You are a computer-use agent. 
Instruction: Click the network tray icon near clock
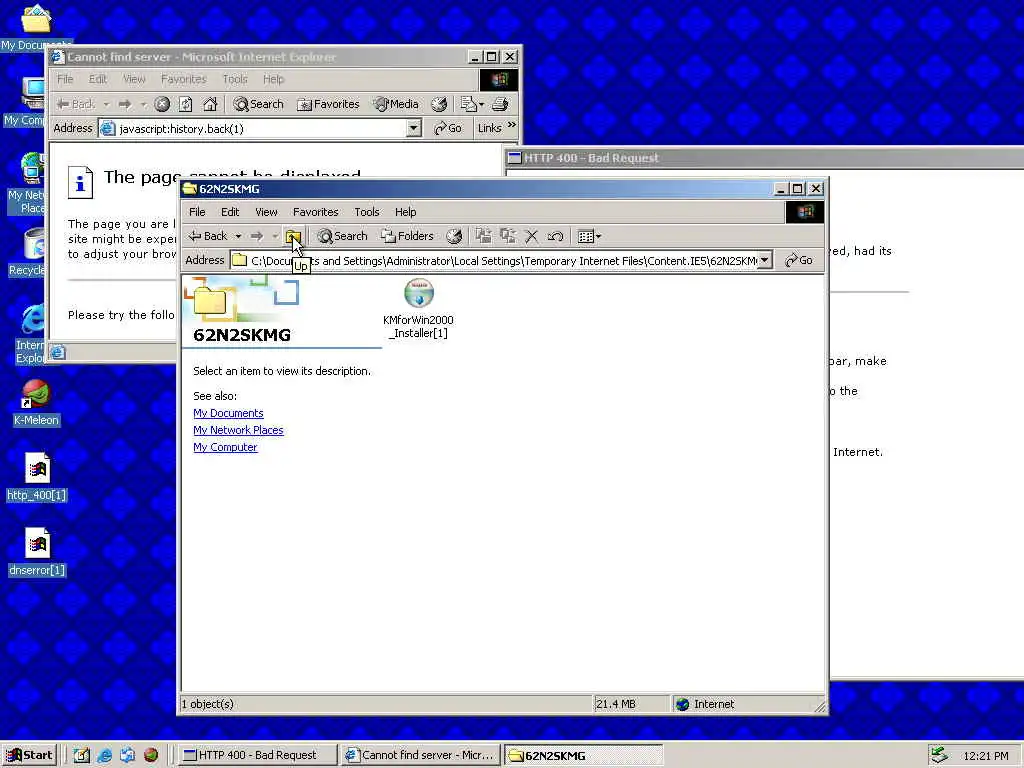[939, 755]
